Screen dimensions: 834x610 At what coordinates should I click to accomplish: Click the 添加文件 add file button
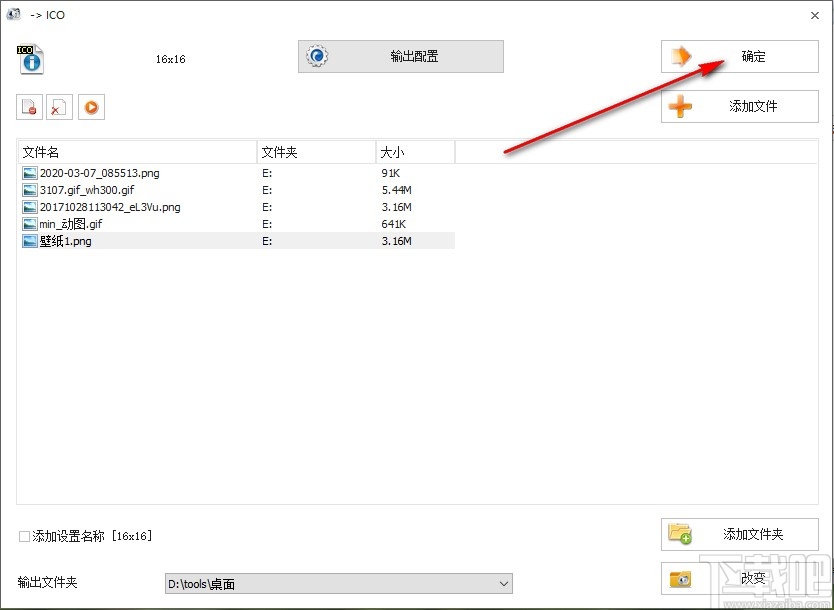coord(739,106)
